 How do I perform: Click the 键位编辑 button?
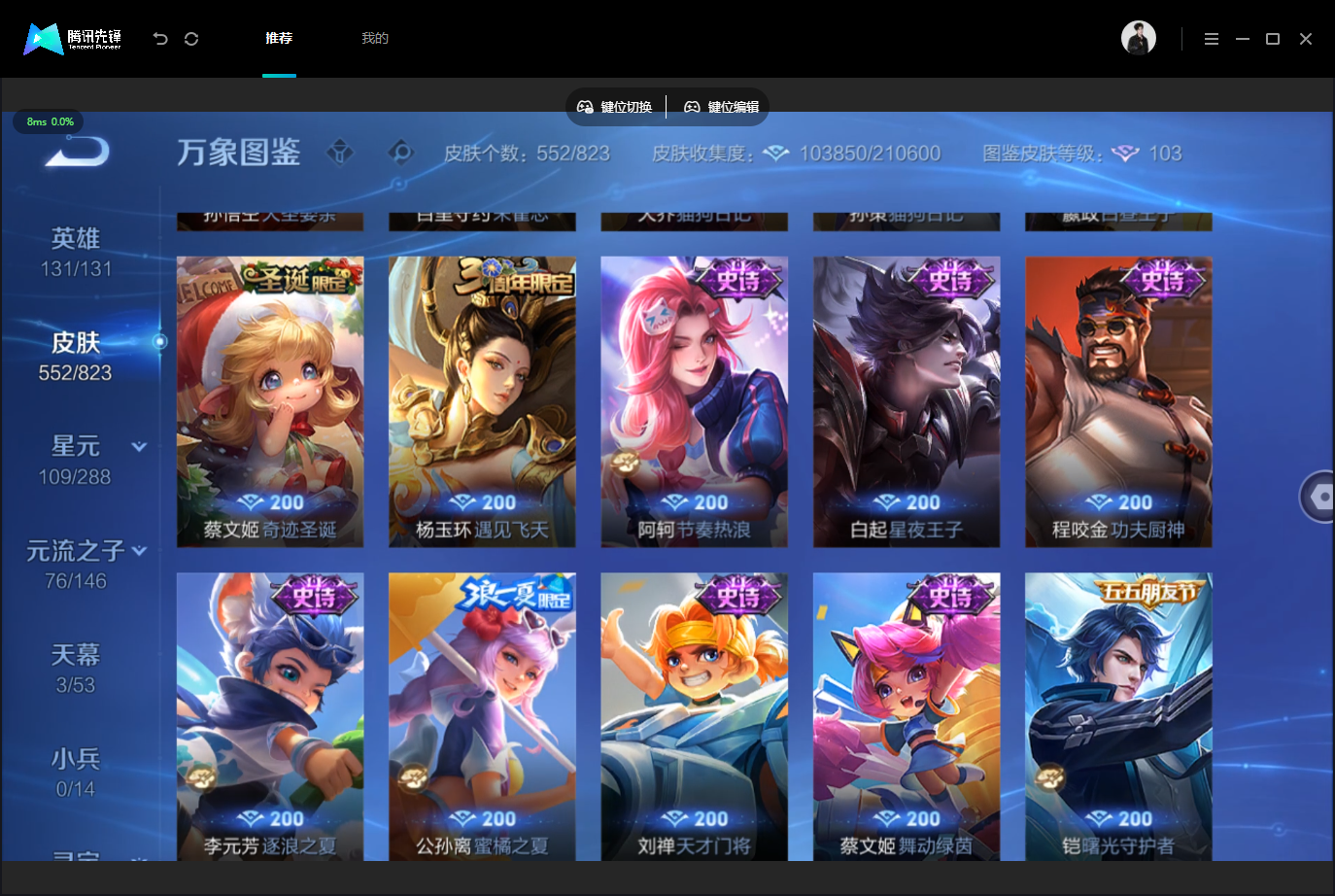pyautogui.click(x=721, y=107)
